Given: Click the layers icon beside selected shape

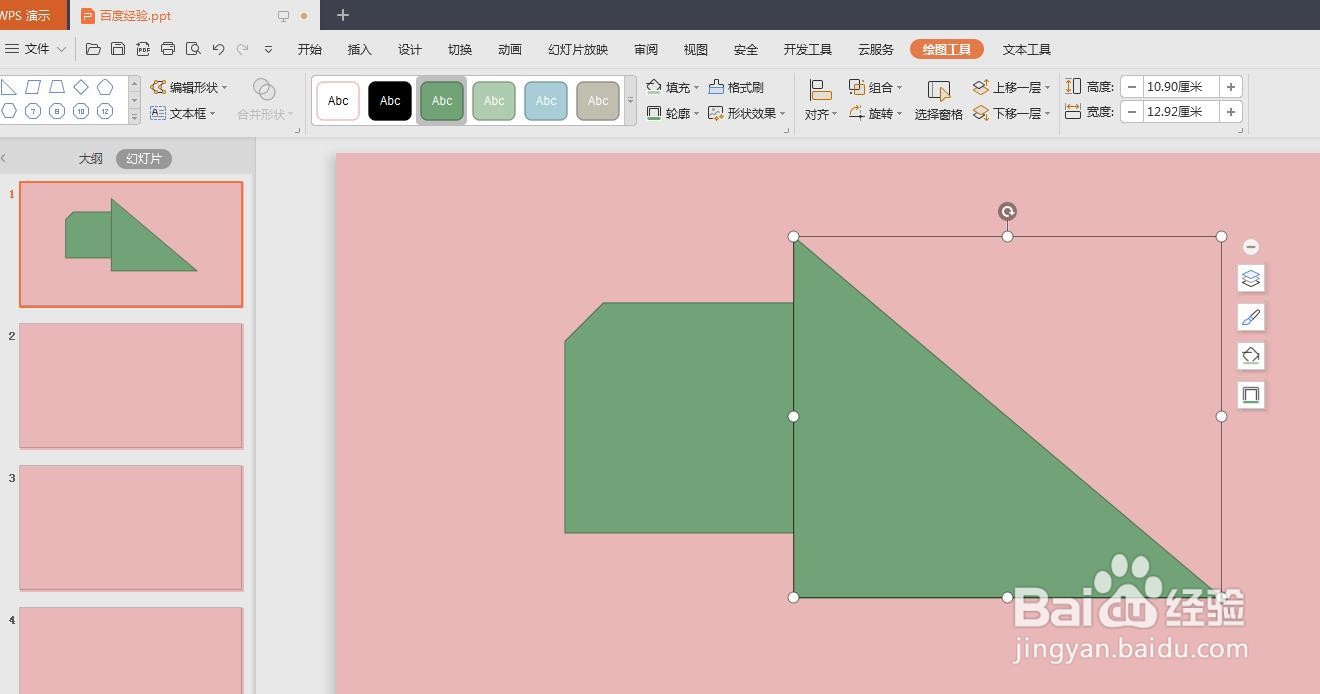Looking at the screenshot, I should tap(1251, 278).
